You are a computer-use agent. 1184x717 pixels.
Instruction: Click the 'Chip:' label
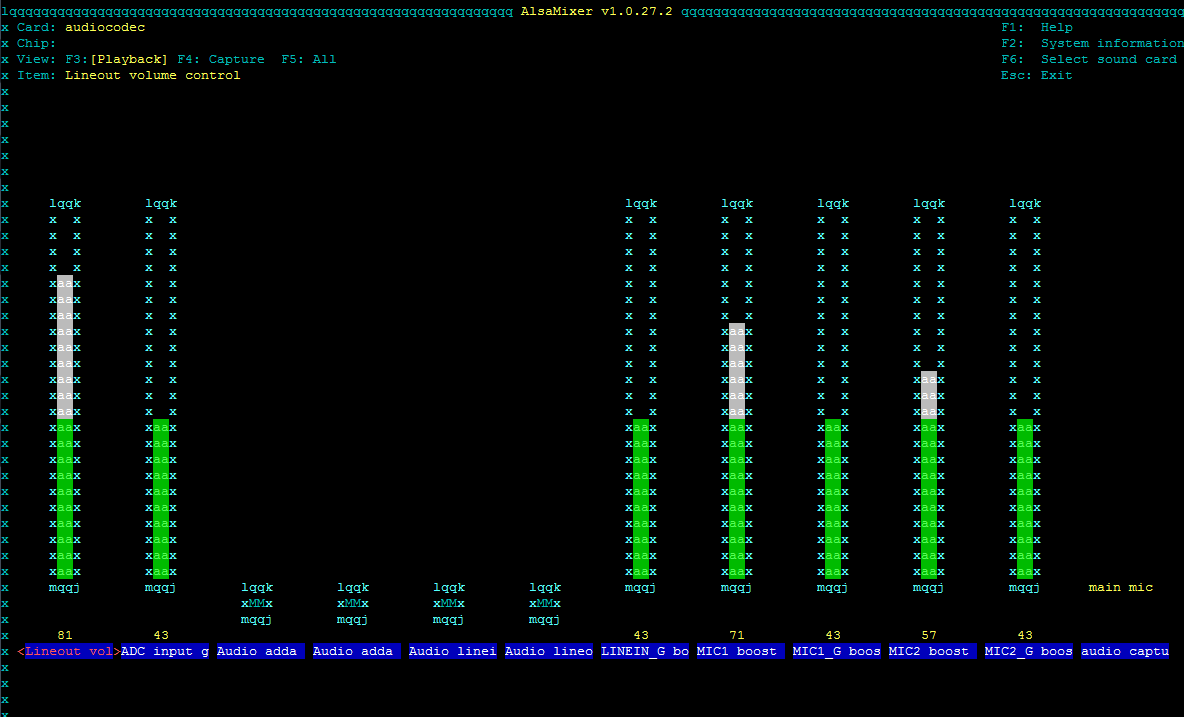[36, 44]
